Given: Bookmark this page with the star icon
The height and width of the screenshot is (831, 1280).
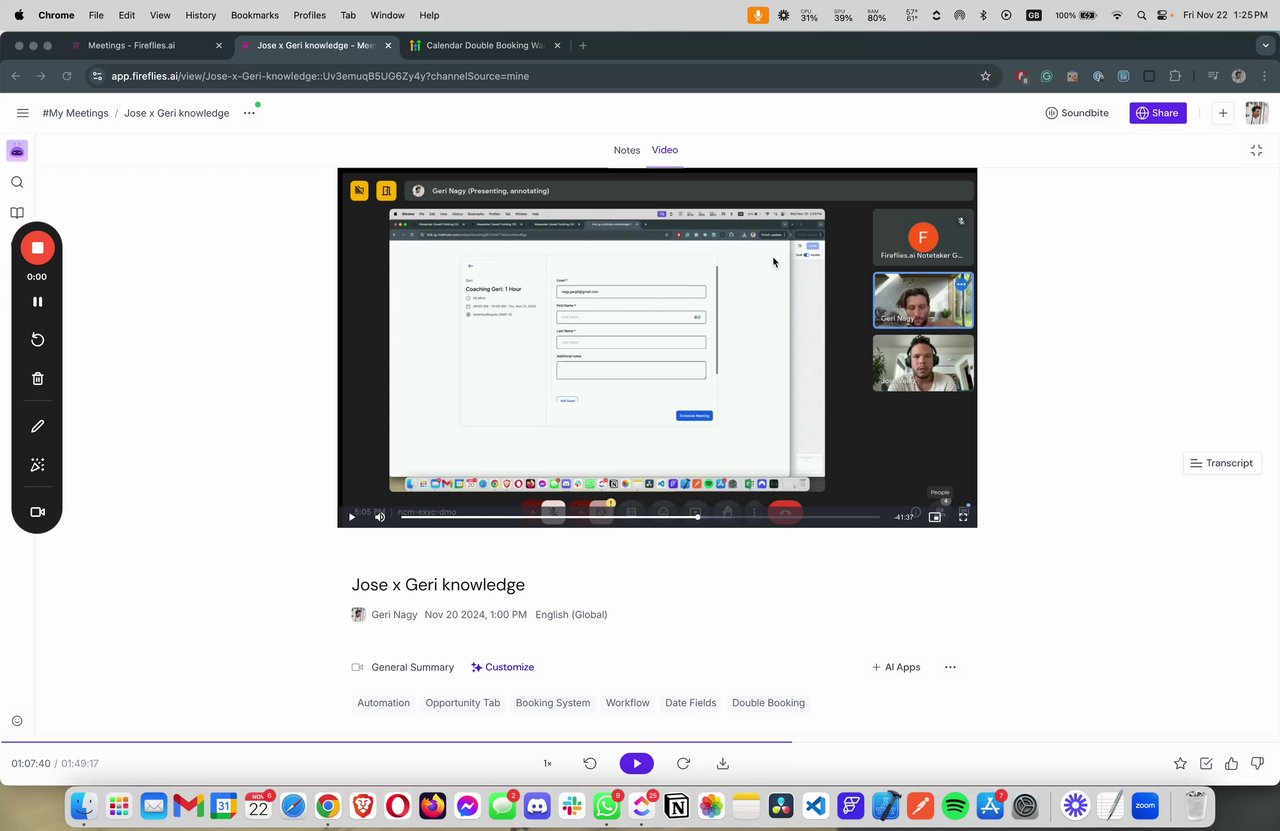Looking at the screenshot, I should click(985, 76).
